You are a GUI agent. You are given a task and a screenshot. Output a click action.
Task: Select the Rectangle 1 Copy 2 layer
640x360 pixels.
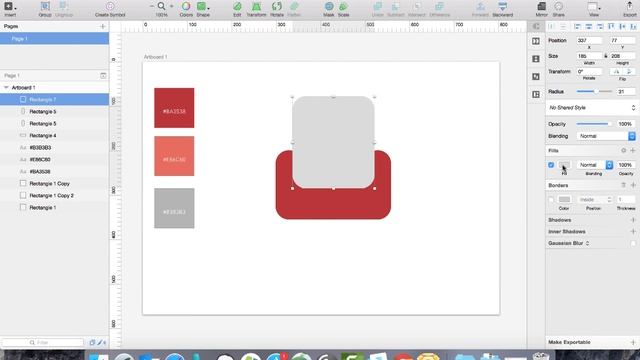tap(54, 196)
